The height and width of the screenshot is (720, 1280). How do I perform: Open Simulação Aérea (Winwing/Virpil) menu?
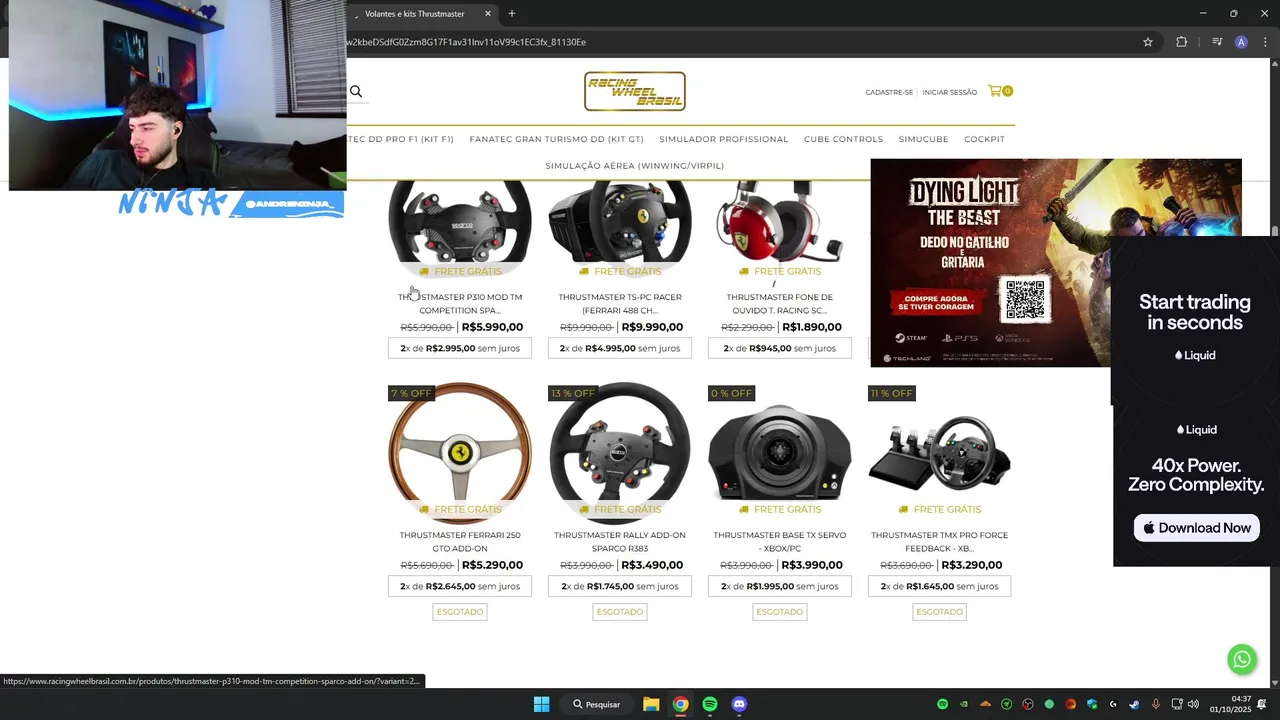coord(635,166)
